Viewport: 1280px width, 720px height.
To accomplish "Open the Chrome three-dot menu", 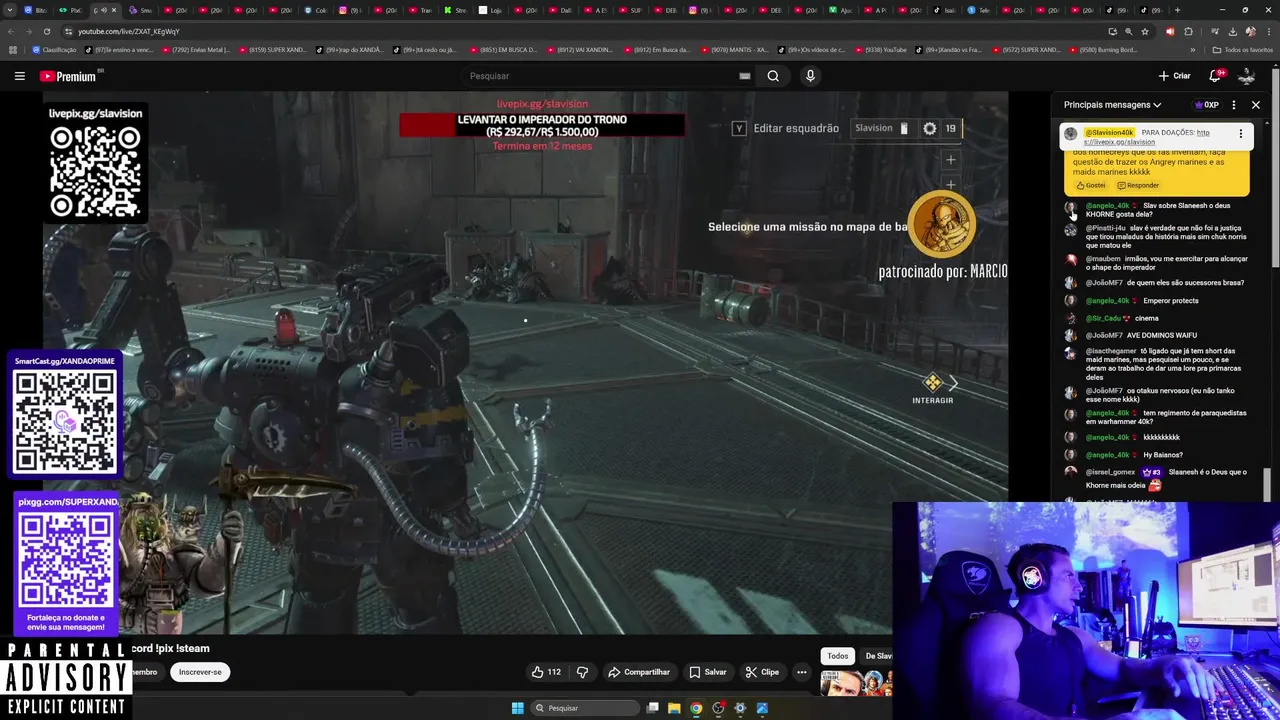I will [1268, 31].
